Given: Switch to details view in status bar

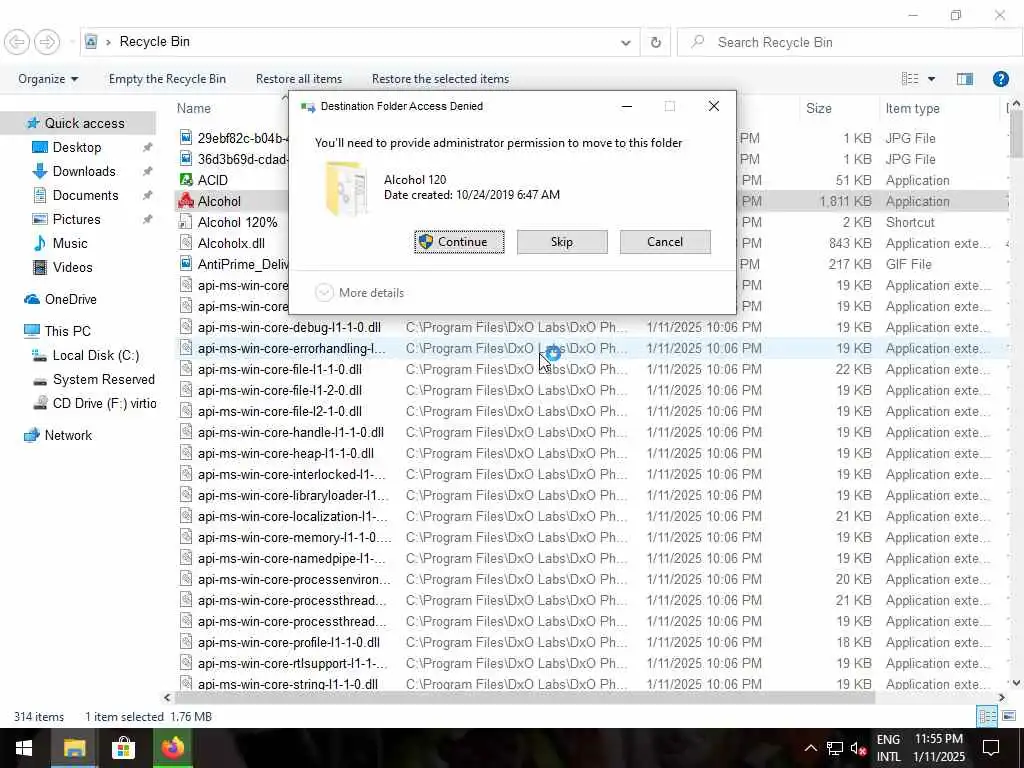Looking at the screenshot, I should 987,716.
